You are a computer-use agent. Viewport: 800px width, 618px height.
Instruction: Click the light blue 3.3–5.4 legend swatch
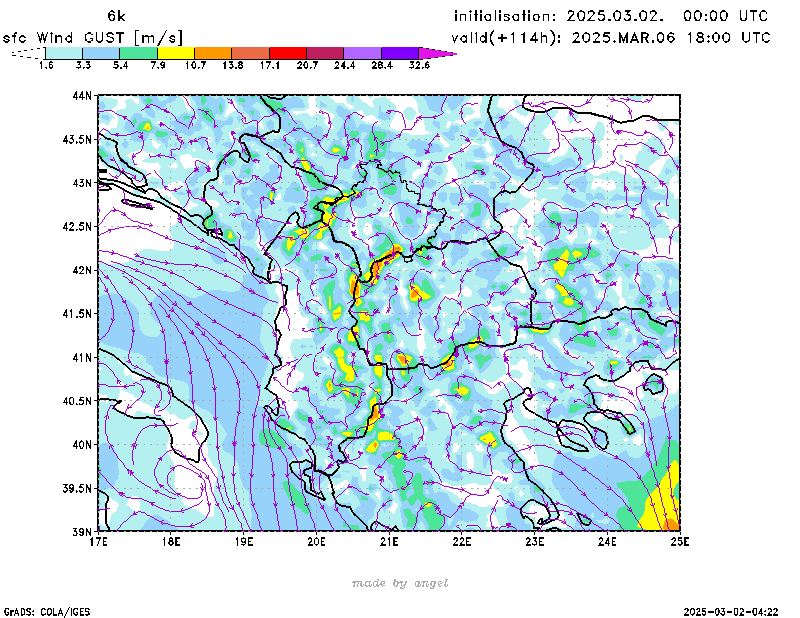point(101,52)
